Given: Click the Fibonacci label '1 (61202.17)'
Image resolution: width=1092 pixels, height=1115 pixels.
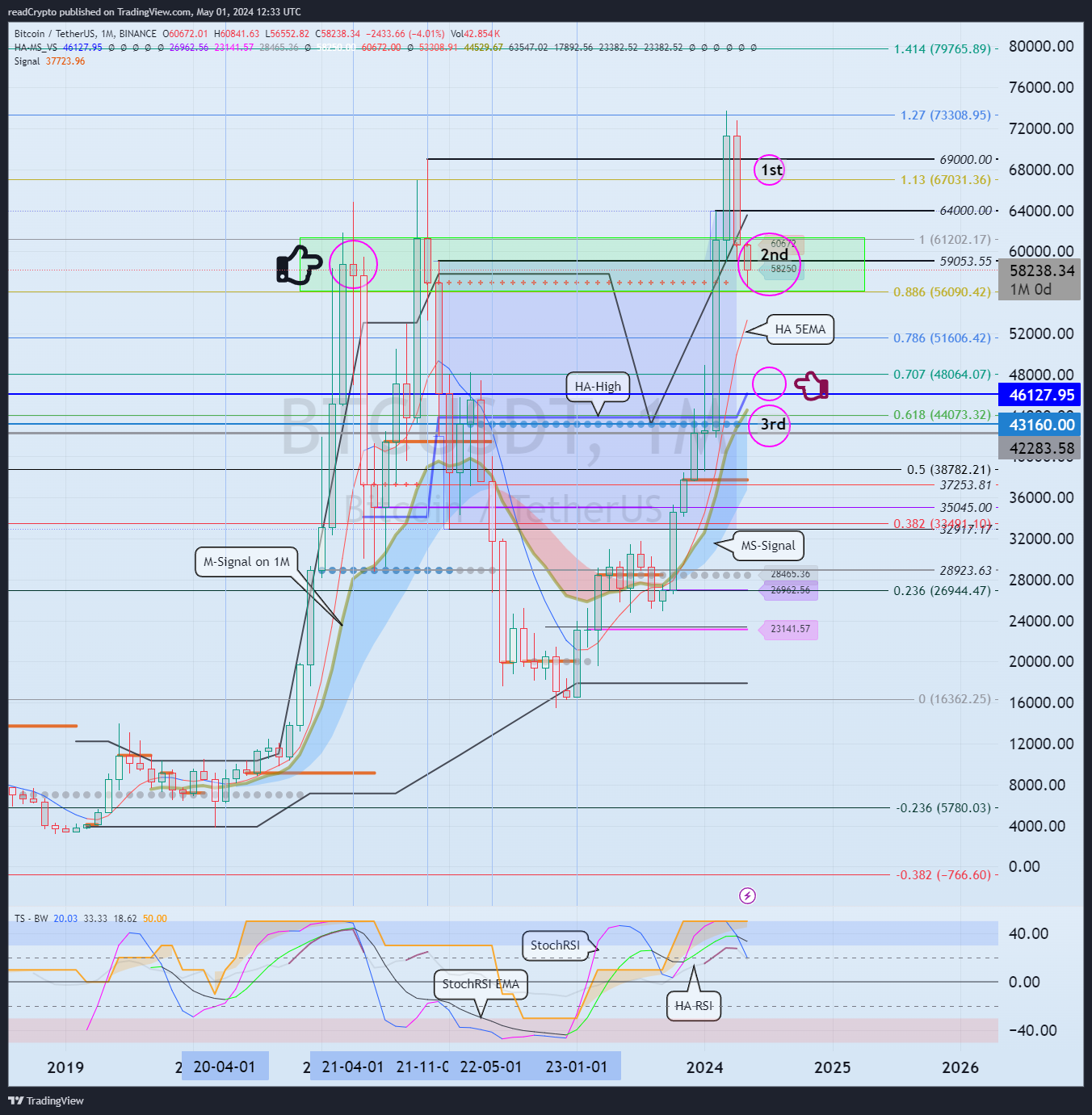Looking at the screenshot, I should [955, 240].
